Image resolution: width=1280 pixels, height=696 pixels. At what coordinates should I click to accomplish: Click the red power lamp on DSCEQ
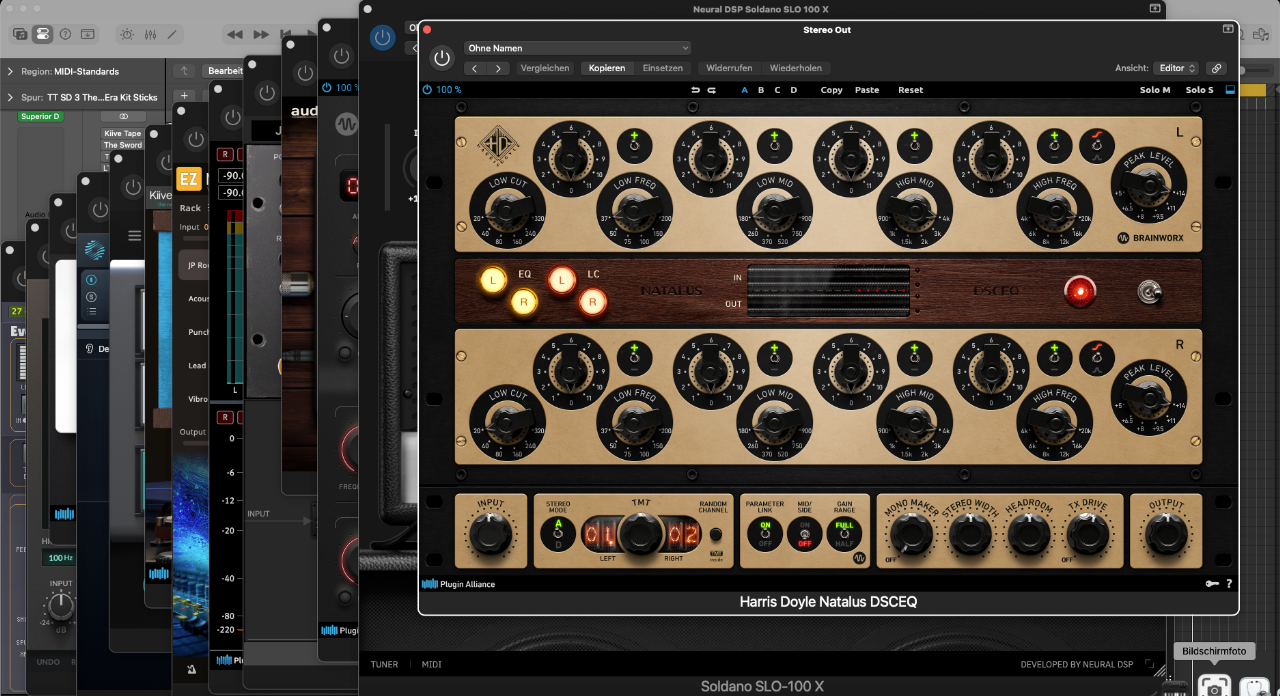[x=1080, y=291]
